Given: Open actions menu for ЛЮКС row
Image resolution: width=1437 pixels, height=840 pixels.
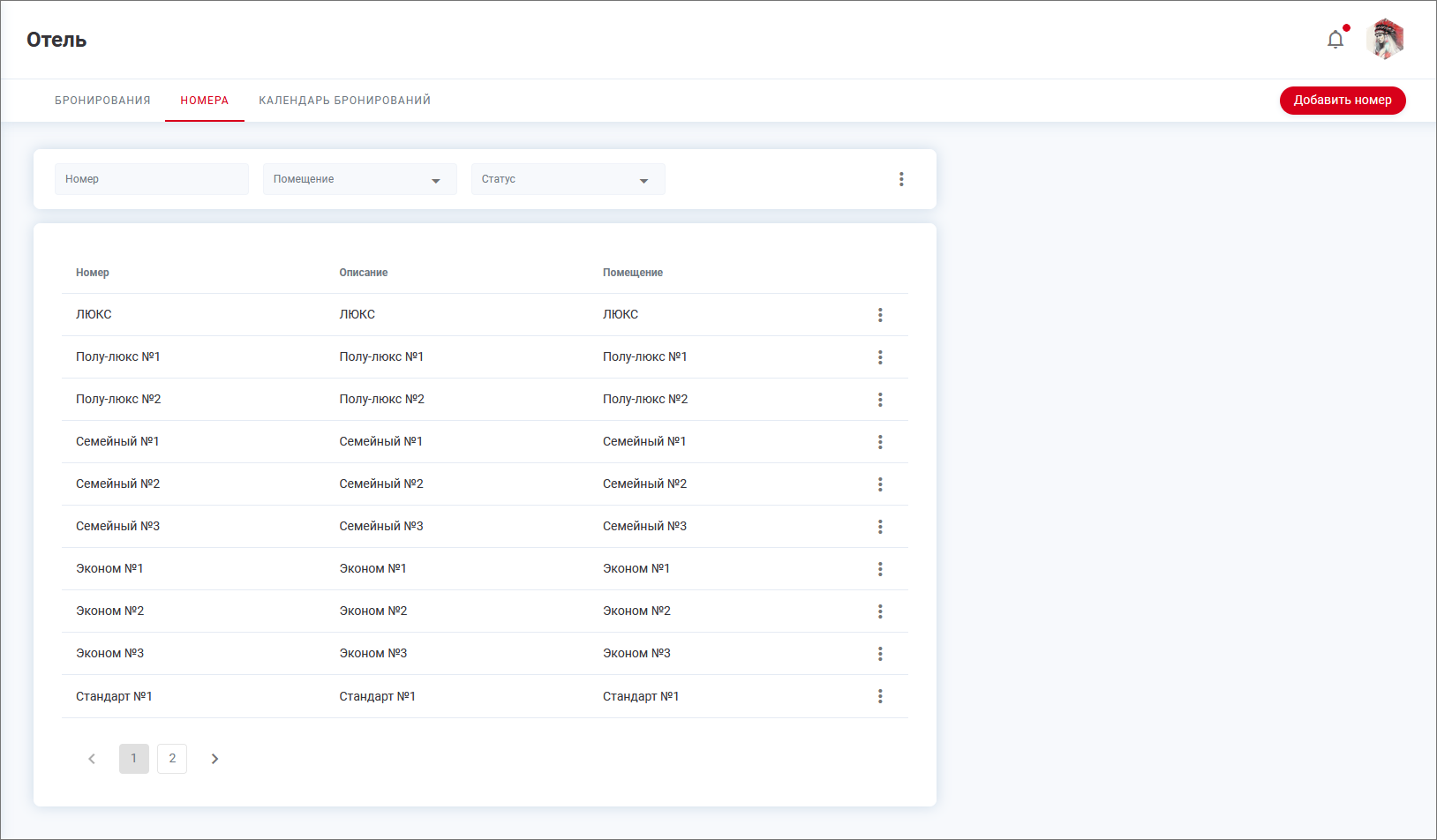Looking at the screenshot, I should [x=880, y=315].
